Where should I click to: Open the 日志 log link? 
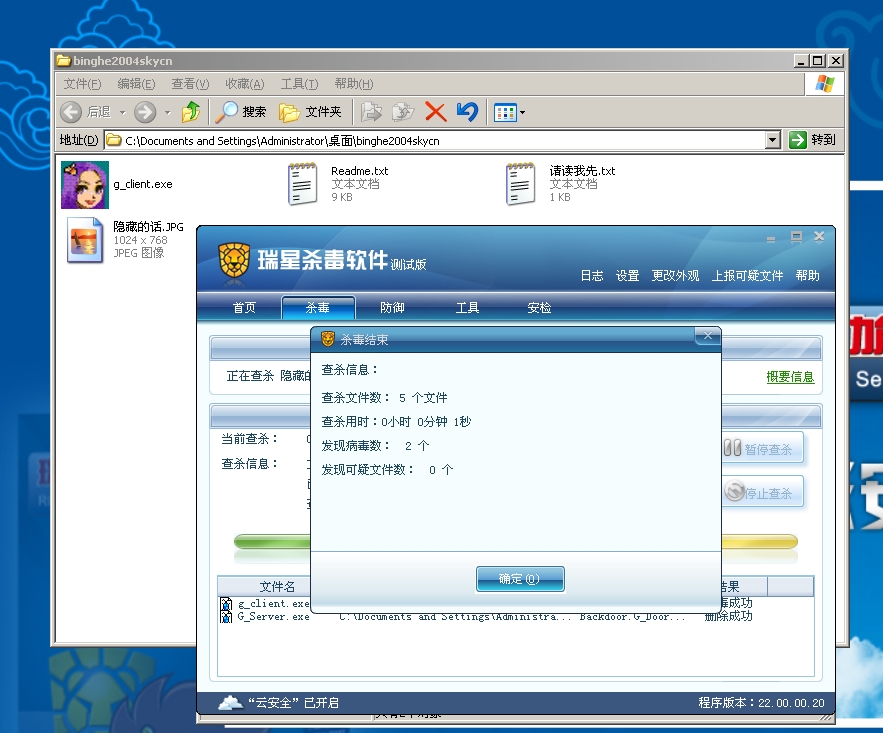[592, 276]
